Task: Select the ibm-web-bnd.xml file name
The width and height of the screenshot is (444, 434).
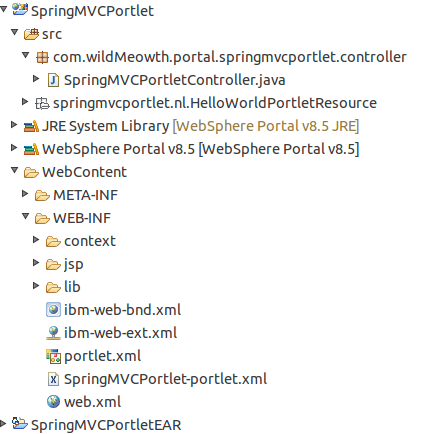Action: tap(123, 310)
